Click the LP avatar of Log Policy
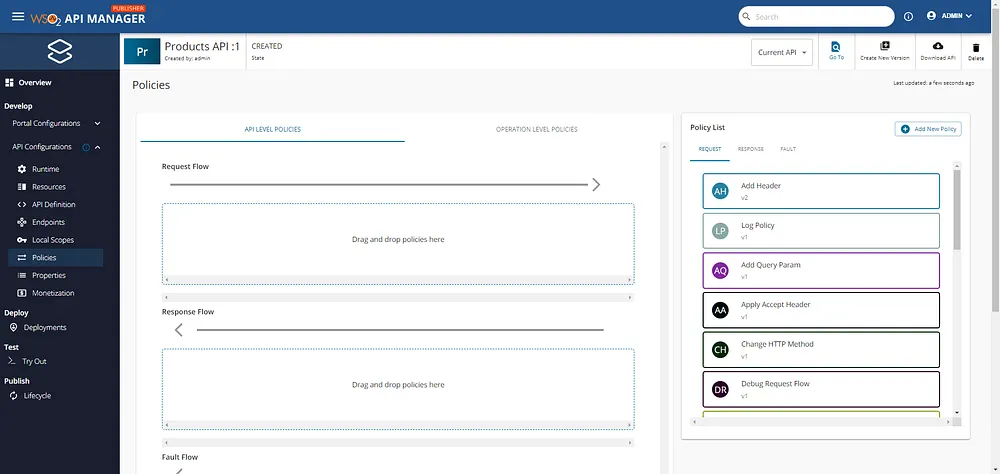Image resolution: width=1000 pixels, height=474 pixels. [x=720, y=231]
